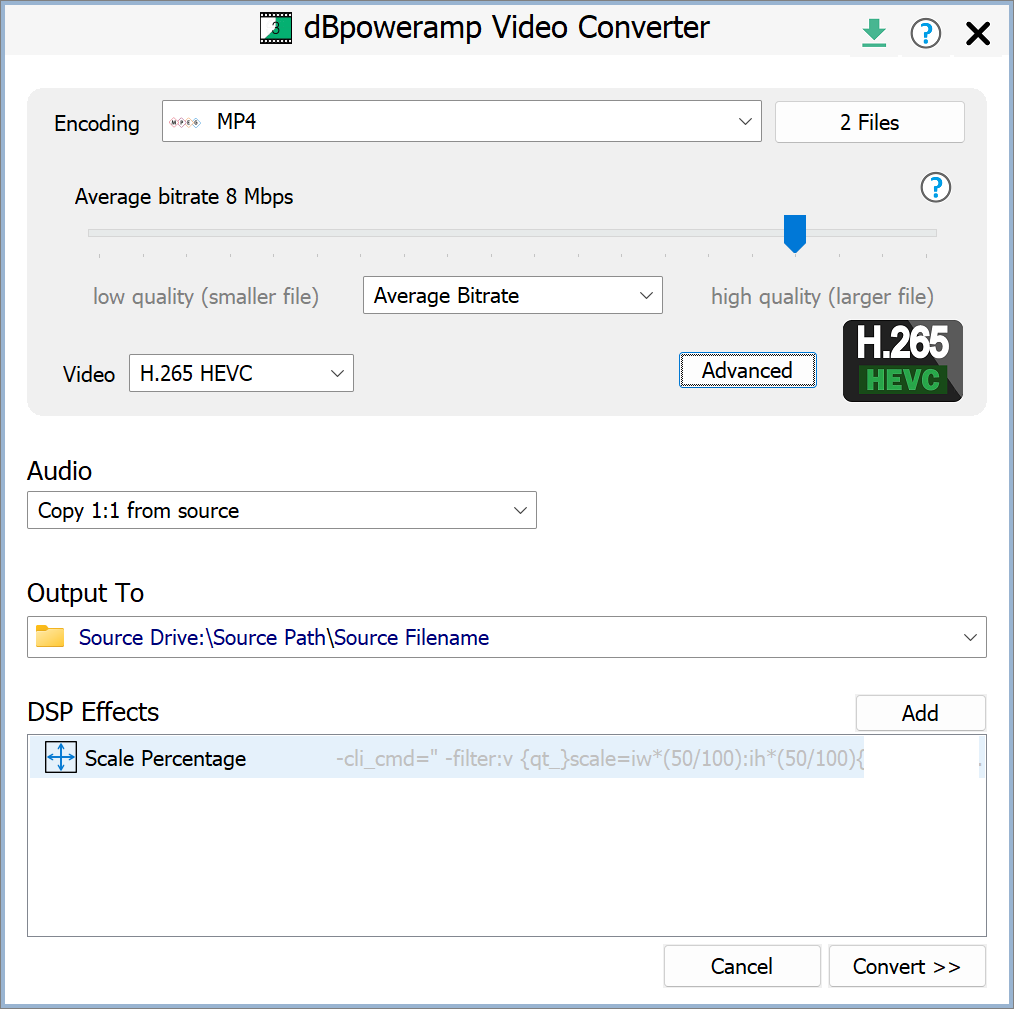Click the bitrate help question mark icon
The width and height of the screenshot is (1014, 1009).
[935, 187]
